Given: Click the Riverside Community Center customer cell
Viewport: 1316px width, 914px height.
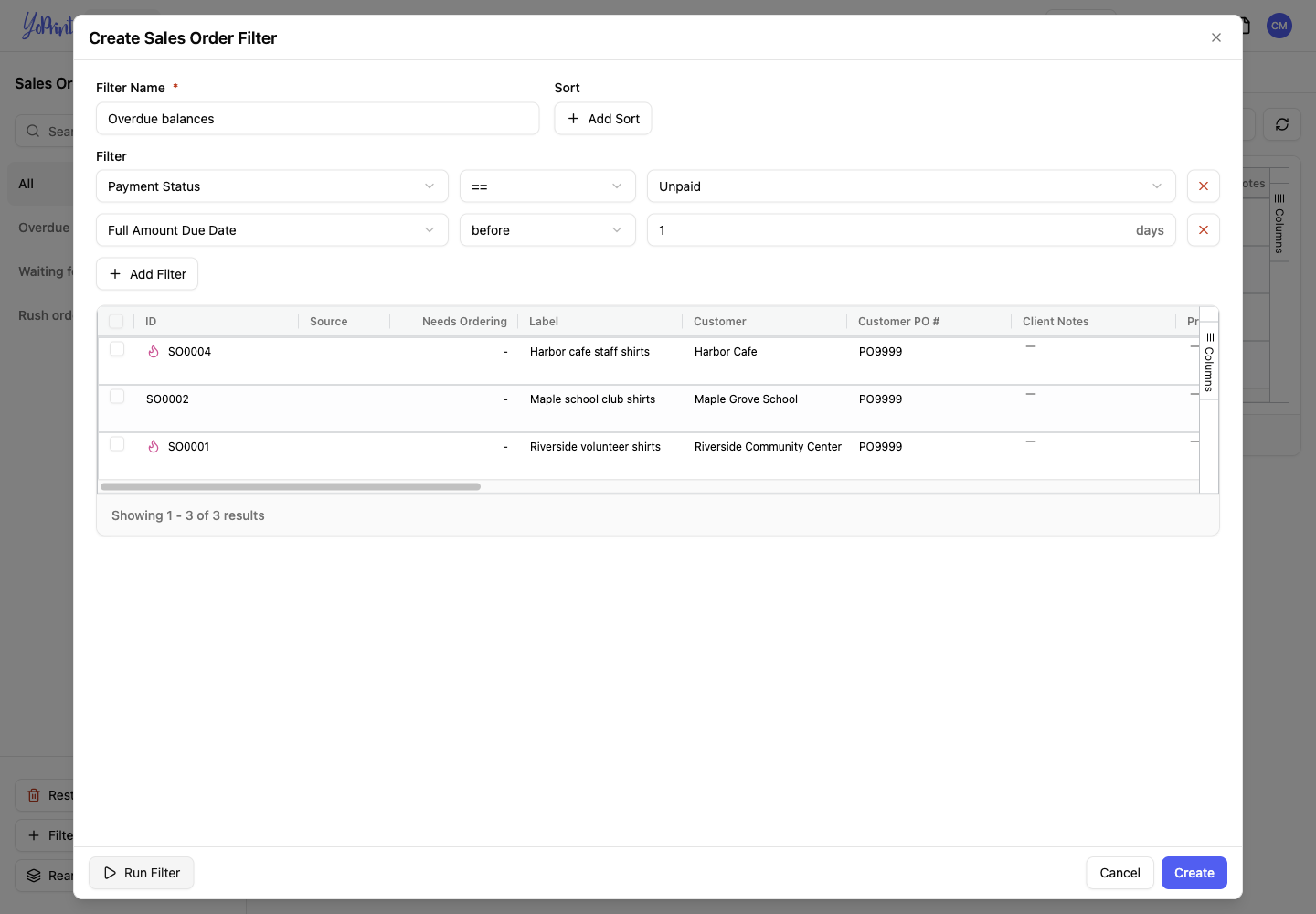Looking at the screenshot, I should (x=768, y=447).
